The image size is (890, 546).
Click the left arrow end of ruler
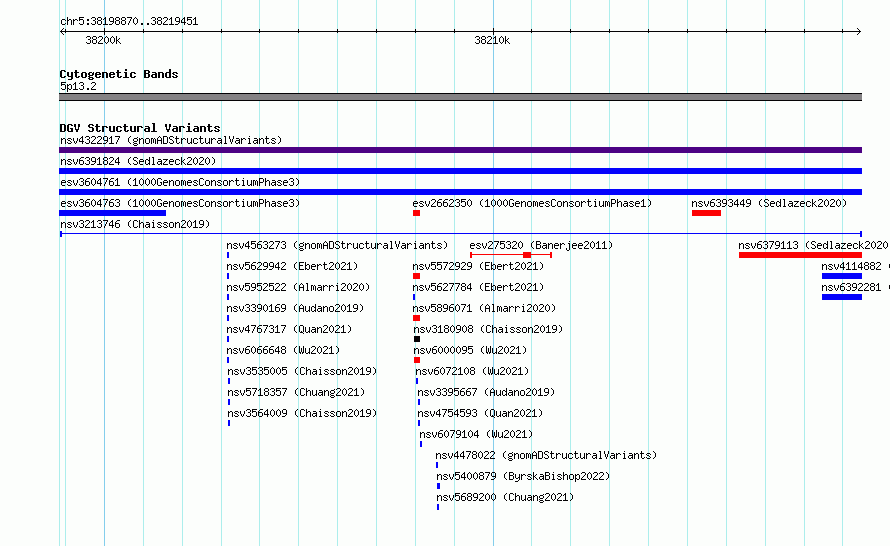tap(62, 31)
